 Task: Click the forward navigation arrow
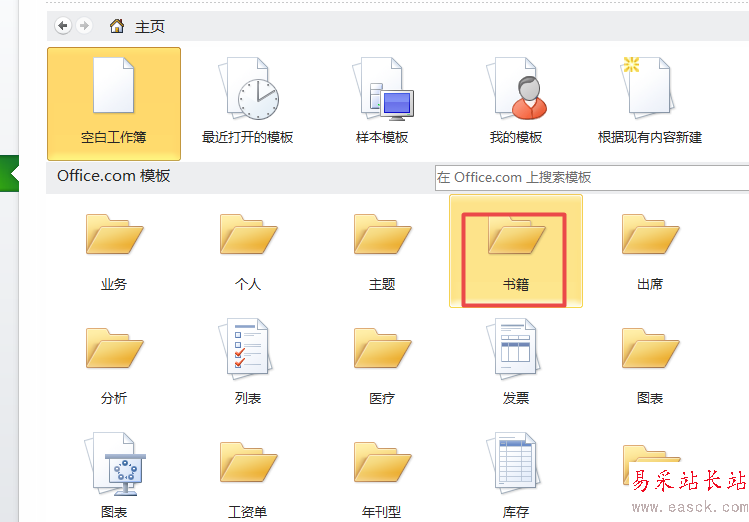(x=85, y=25)
